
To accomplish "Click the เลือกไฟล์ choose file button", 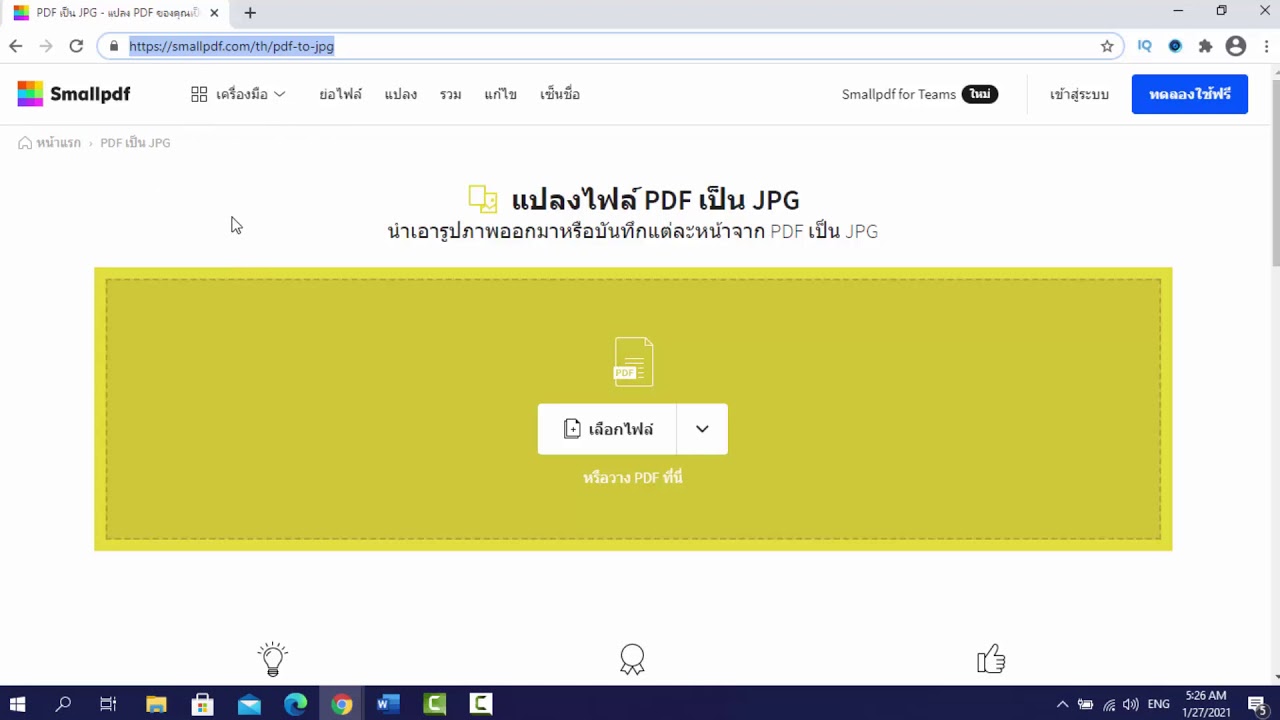I will (607, 429).
